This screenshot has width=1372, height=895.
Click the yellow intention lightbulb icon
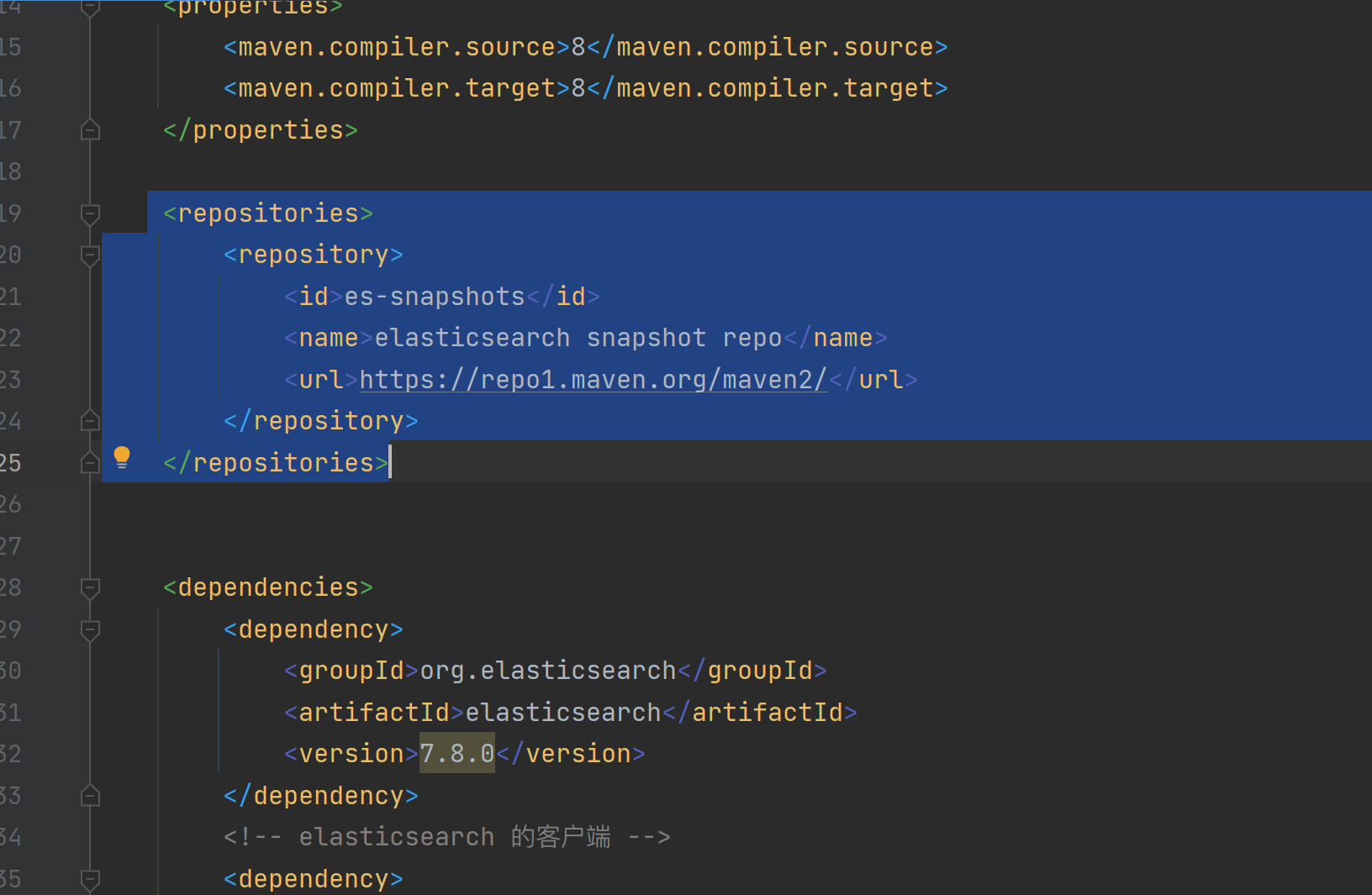tap(122, 457)
